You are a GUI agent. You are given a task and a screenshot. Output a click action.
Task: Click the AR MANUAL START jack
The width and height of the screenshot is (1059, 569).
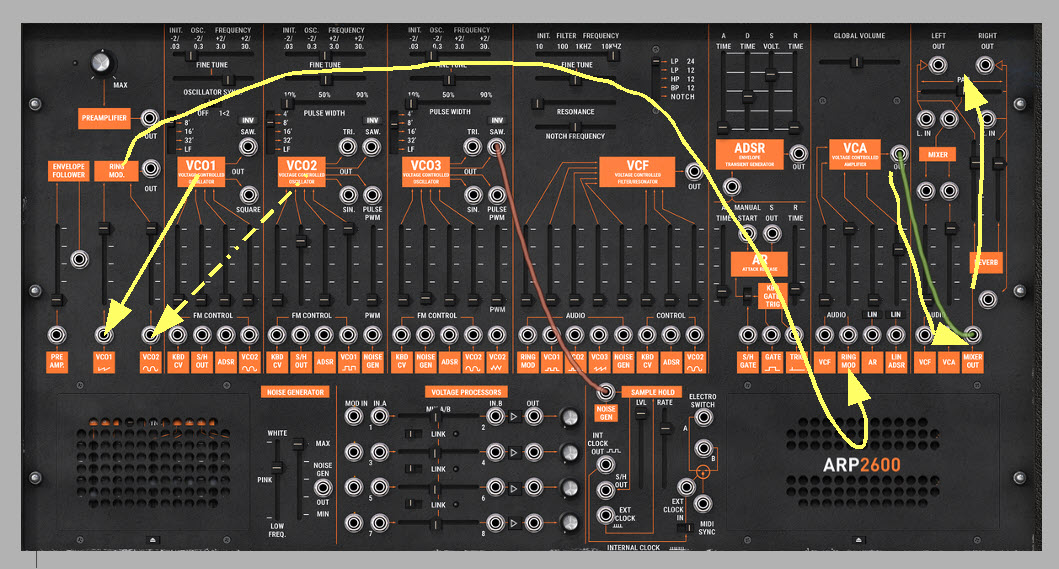[746, 234]
